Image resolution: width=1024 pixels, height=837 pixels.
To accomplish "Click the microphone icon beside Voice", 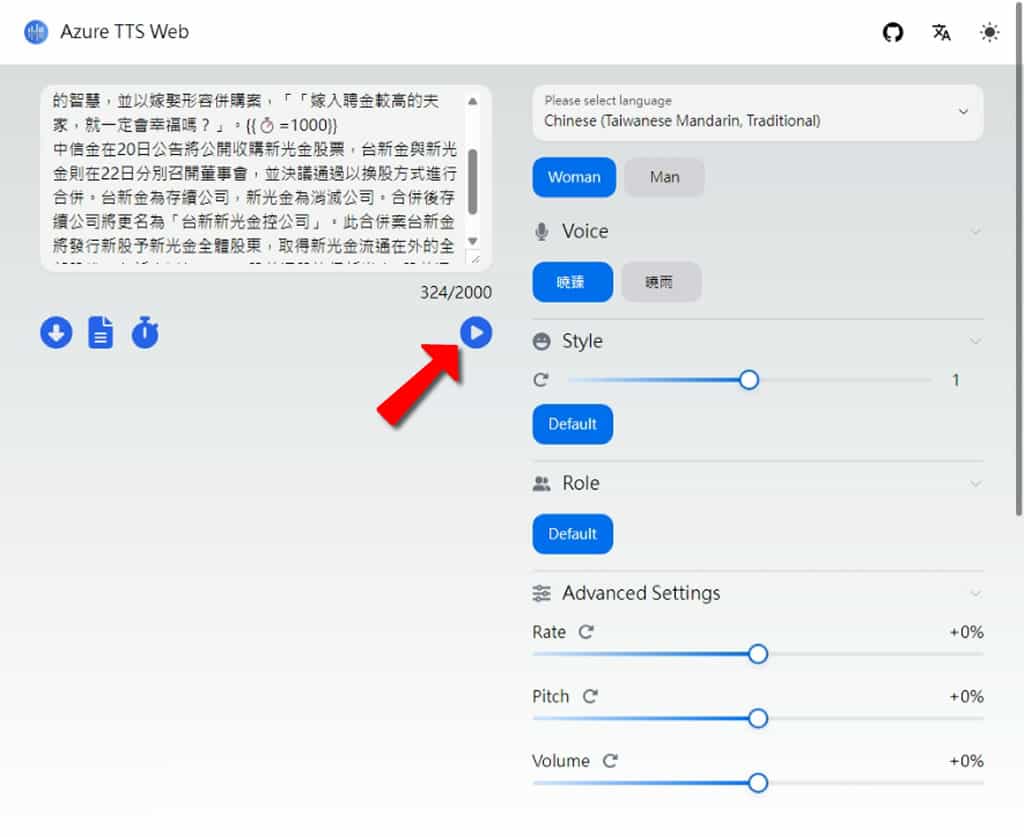I will [541, 231].
